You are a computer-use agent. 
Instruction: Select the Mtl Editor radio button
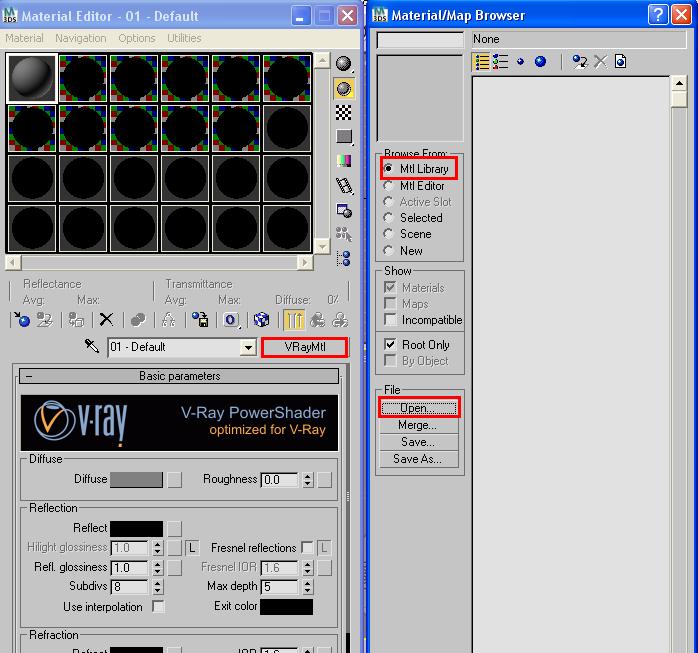(388, 186)
